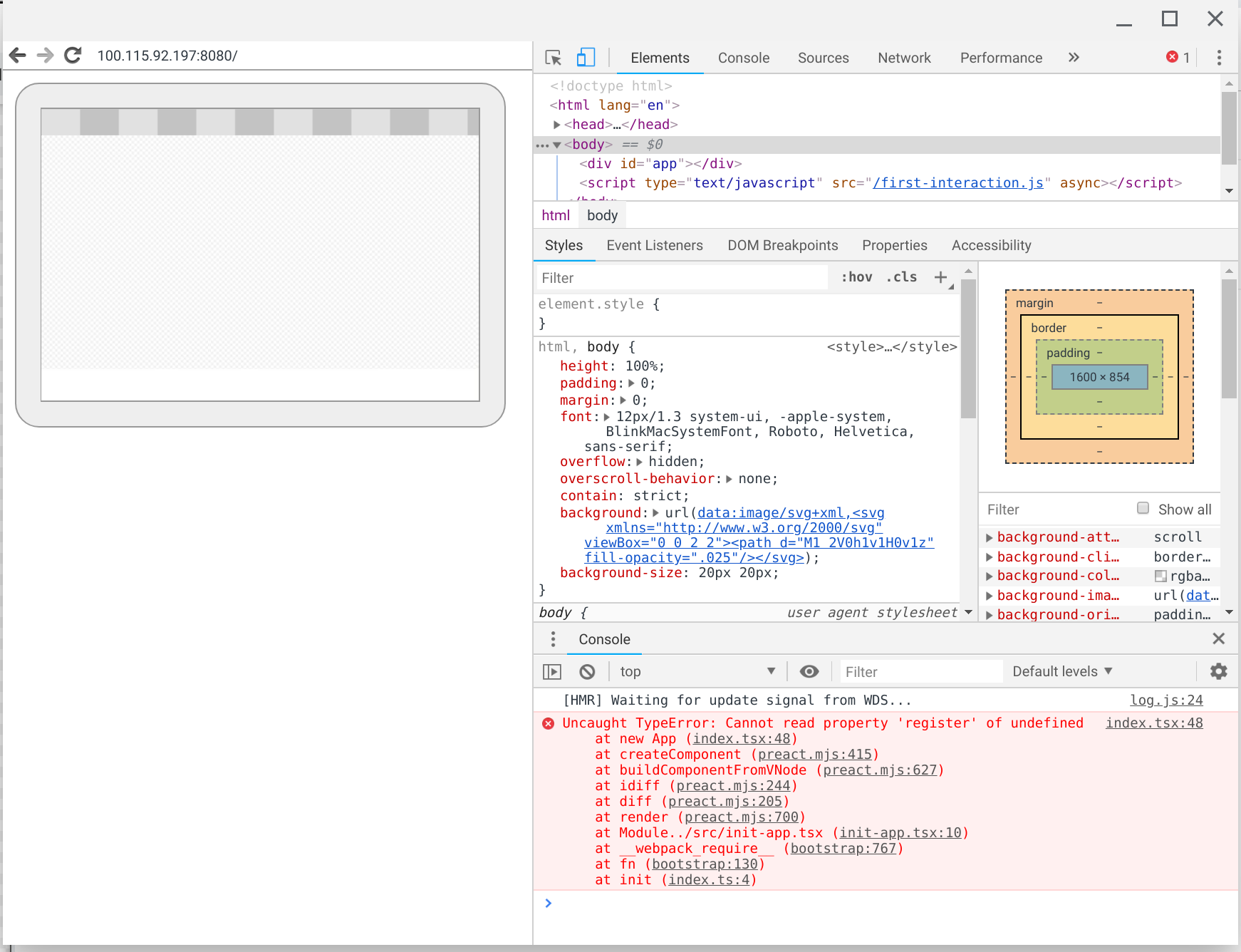Clear the console messages
This screenshot has height=952, width=1241.
[587, 671]
